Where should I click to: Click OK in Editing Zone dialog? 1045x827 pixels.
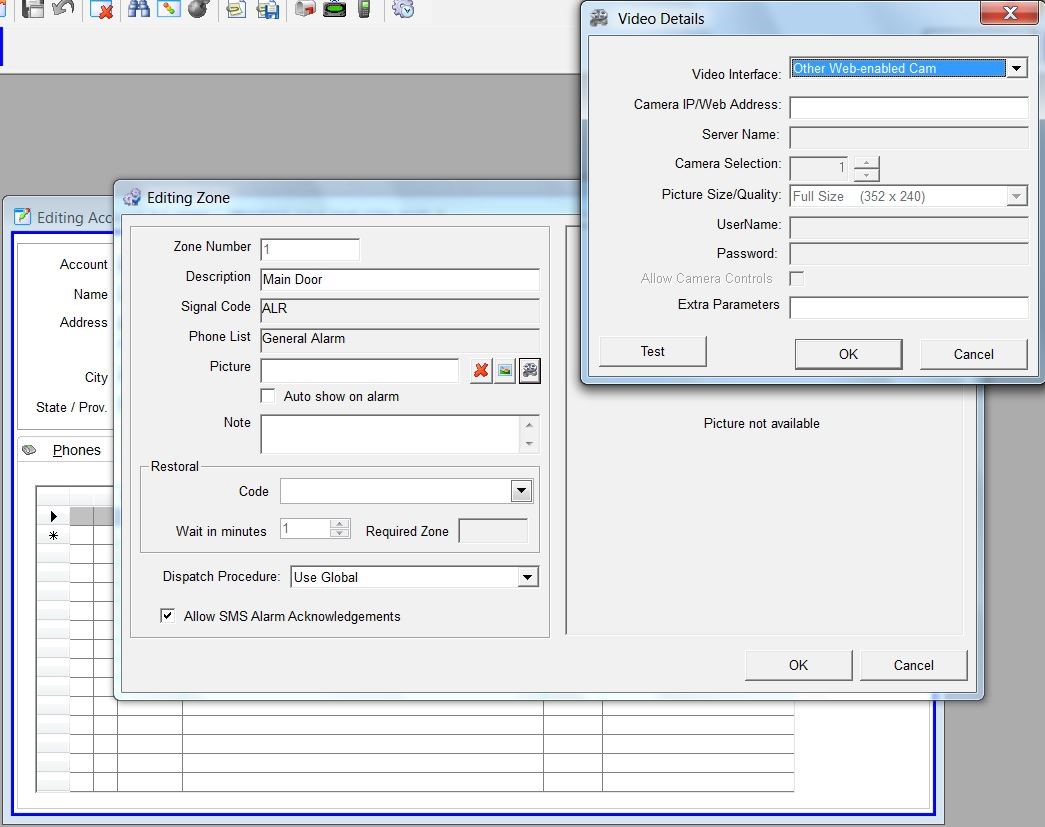coord(798,665)
